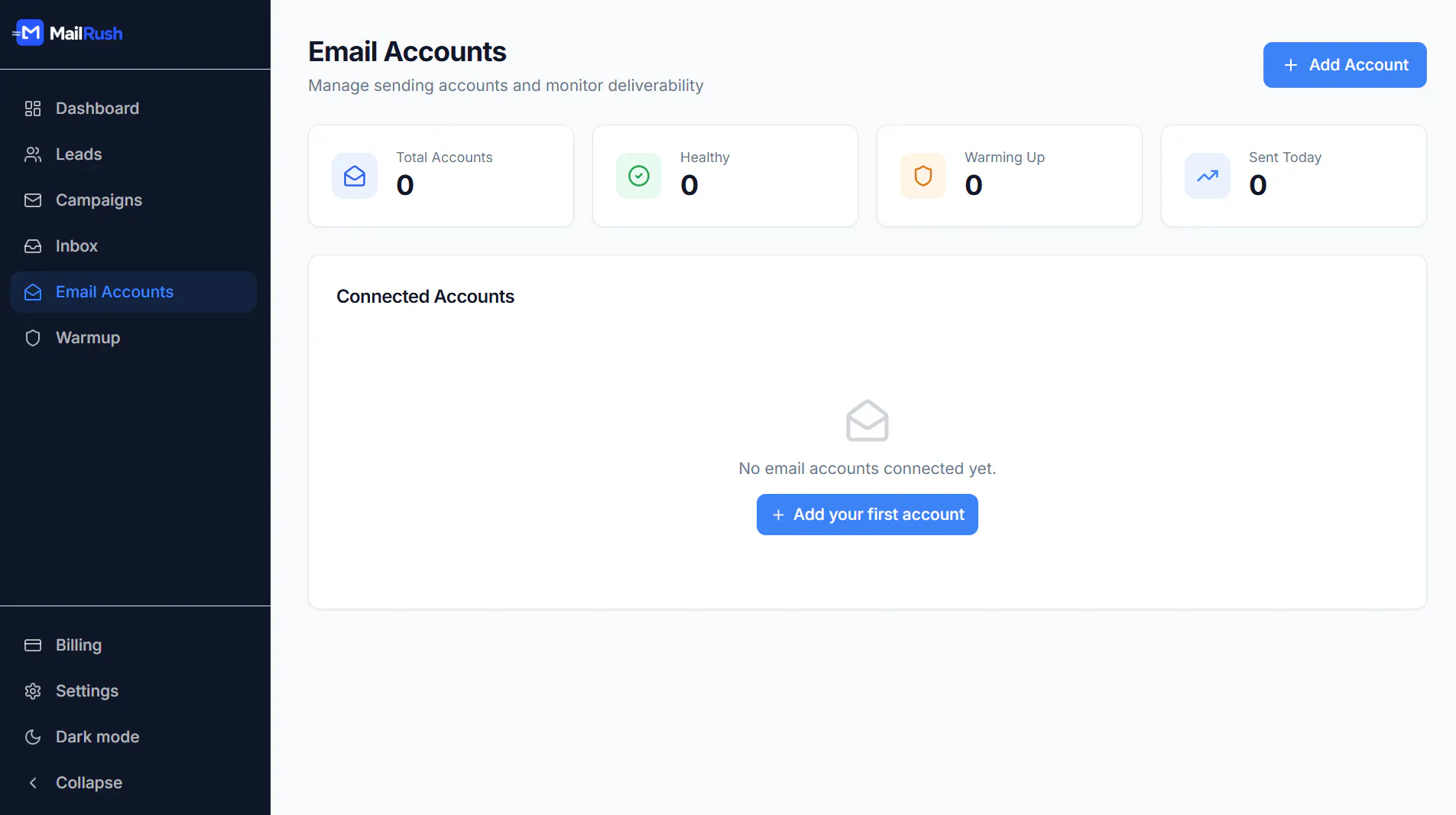Click the Inbox tray icon
This screenshot has width=1456, height=815.
33,246
